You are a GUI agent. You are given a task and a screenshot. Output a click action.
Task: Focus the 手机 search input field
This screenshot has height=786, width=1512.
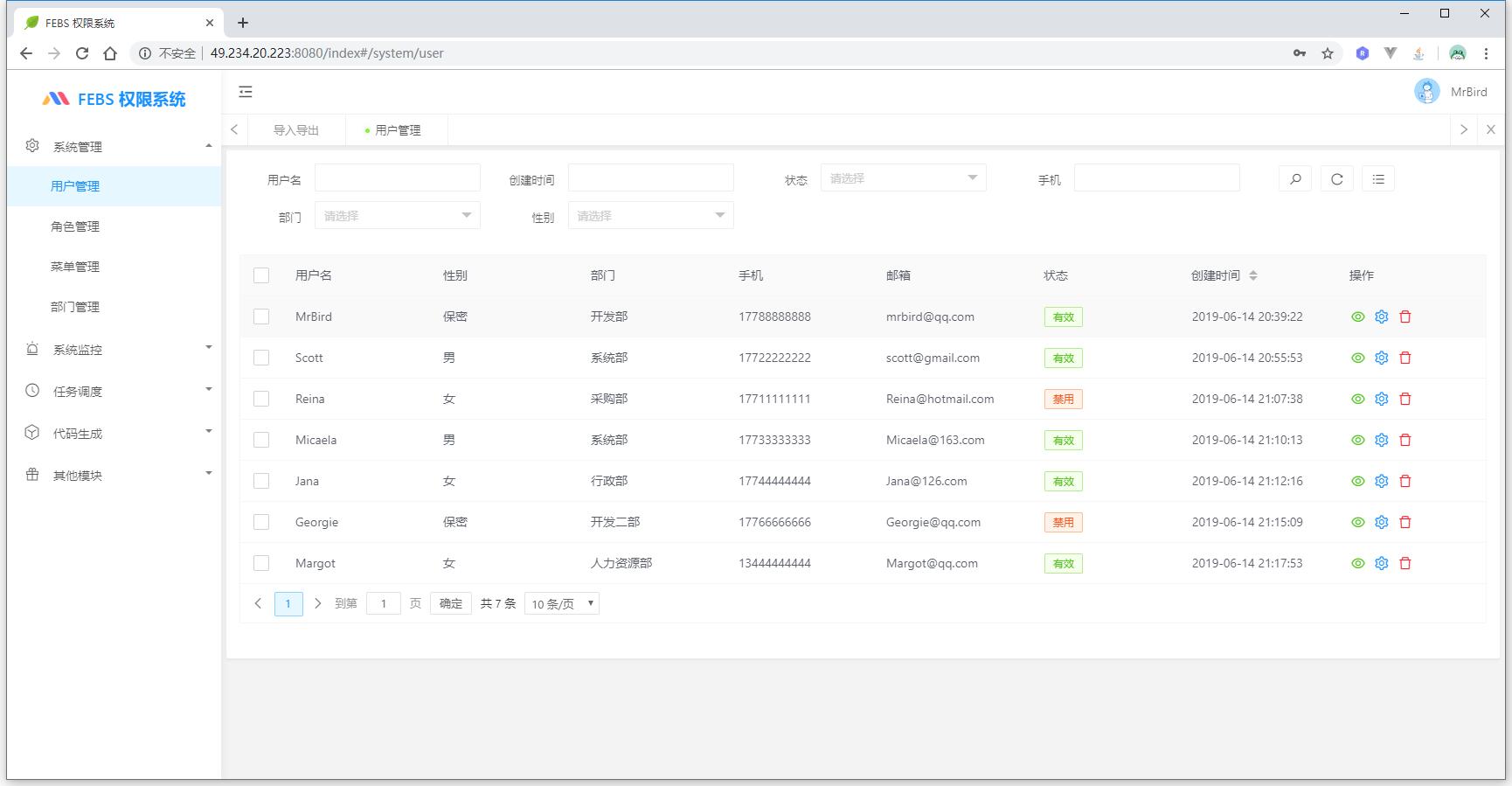[1157, 178]
